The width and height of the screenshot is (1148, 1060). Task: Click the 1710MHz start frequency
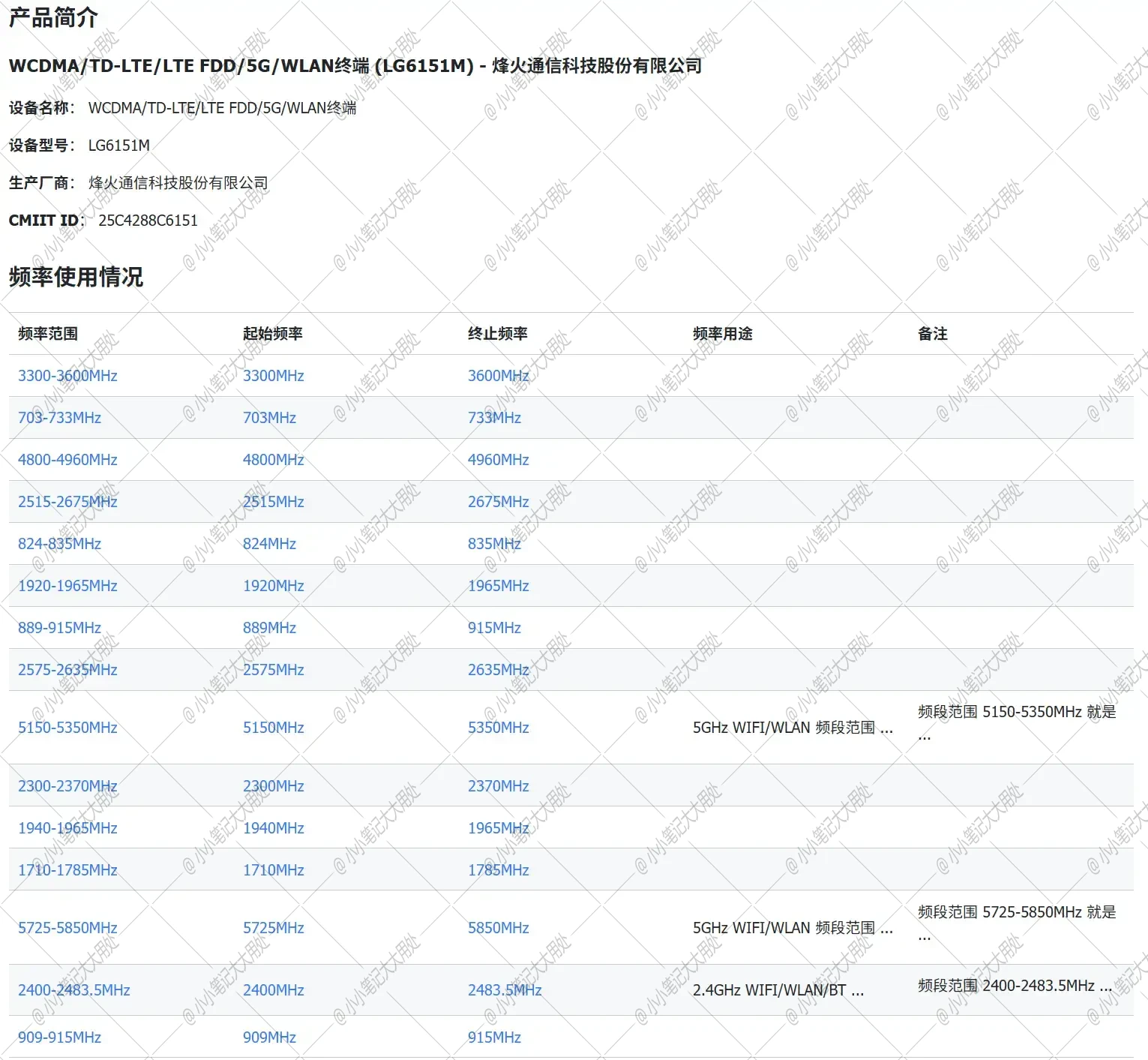pyautogui.click(x=273, y=870)
